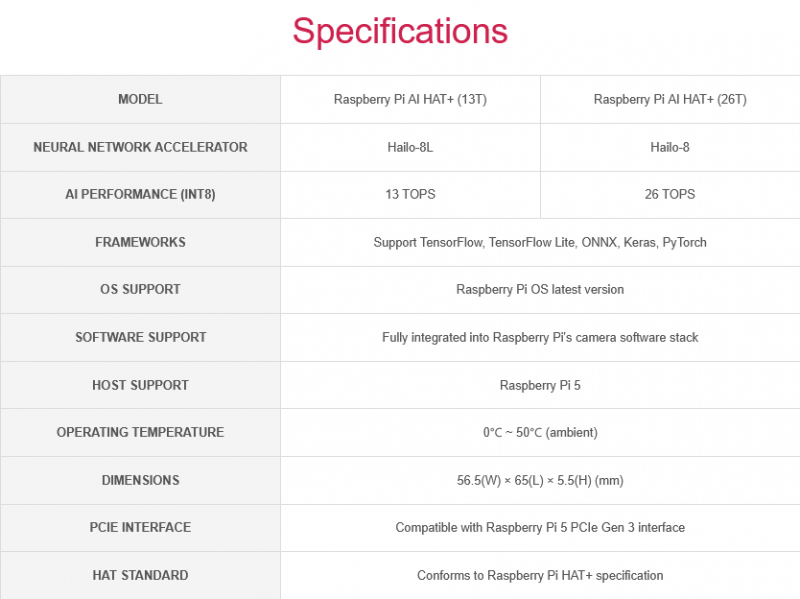Click the PCIE INTERFACE label
The height and width of the screenshot is (599, 800).
pos(140,527)
